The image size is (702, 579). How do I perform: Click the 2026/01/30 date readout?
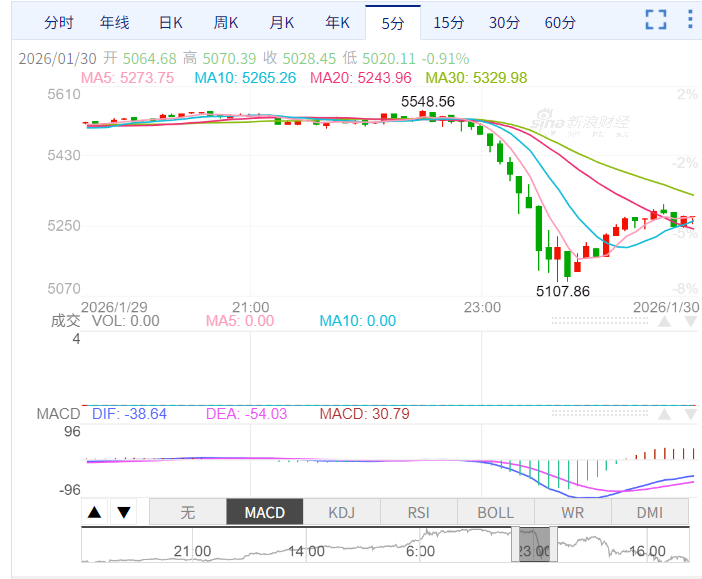57,59
